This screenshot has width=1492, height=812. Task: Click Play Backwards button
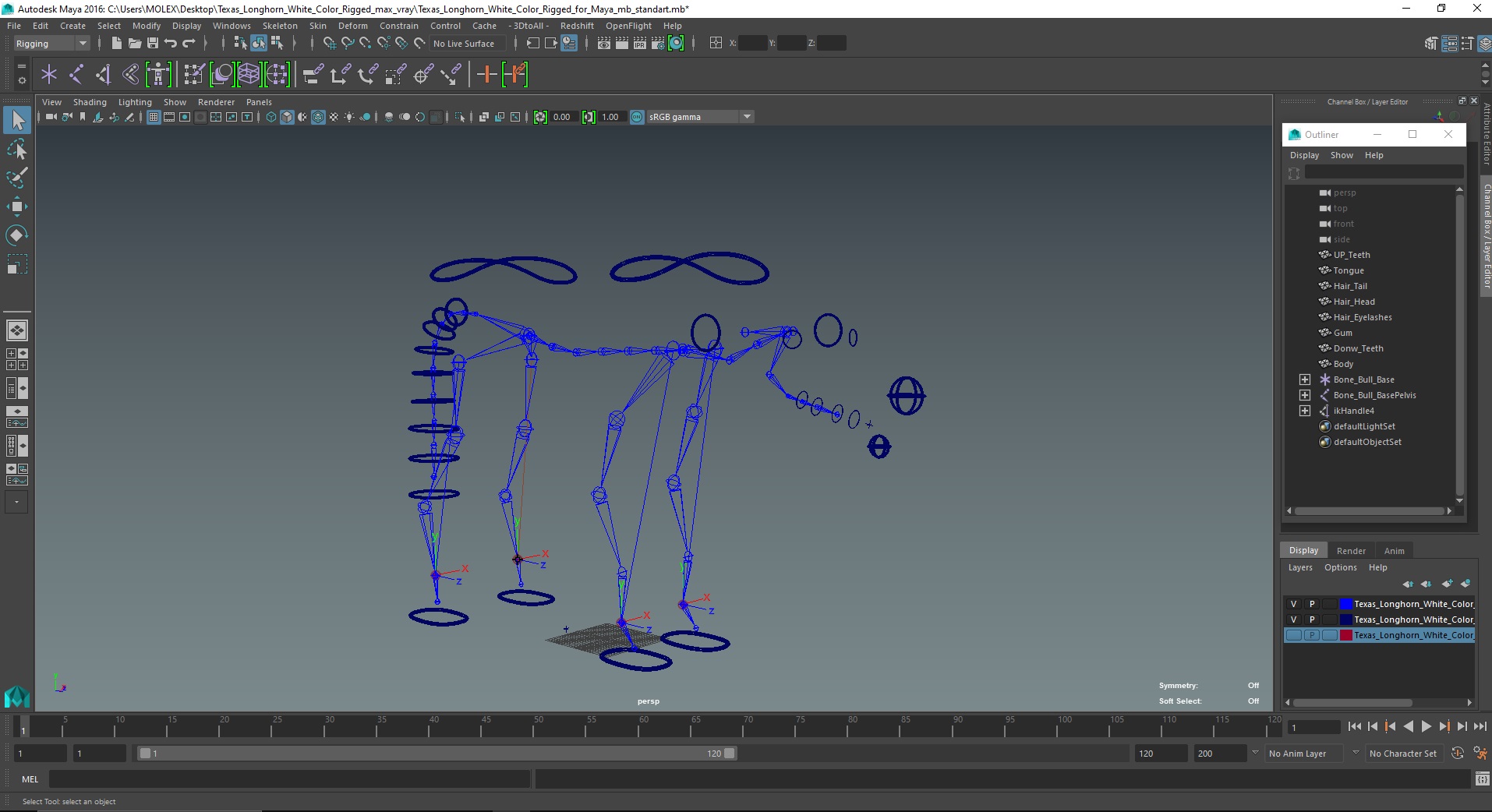(1408, 726)
